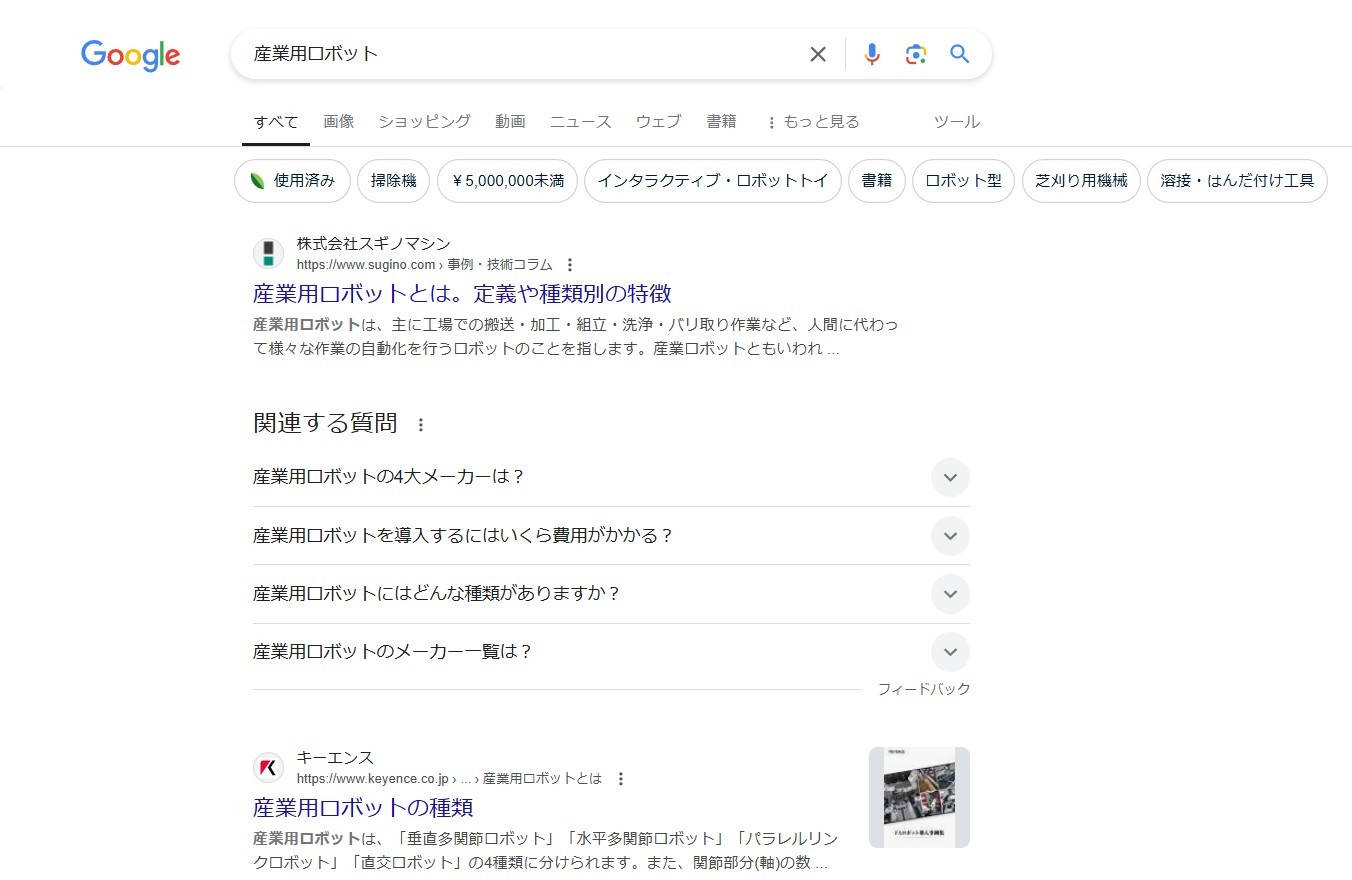Screen dimensions: 1352x880
Task: Expand question どんな種類がありますか？
Action: tap(611, 594)
